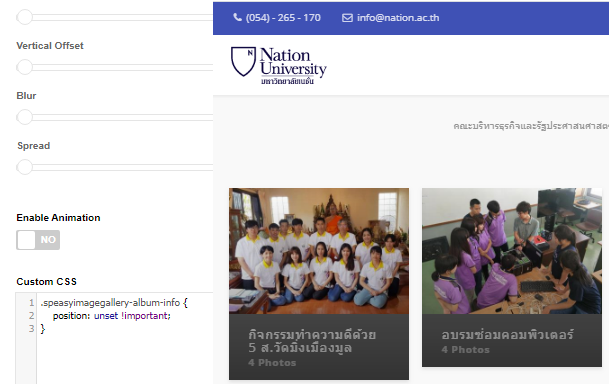The image size is (609, 384).
Task: Click the phone icon in top bar
Action: tap(237, 17)
